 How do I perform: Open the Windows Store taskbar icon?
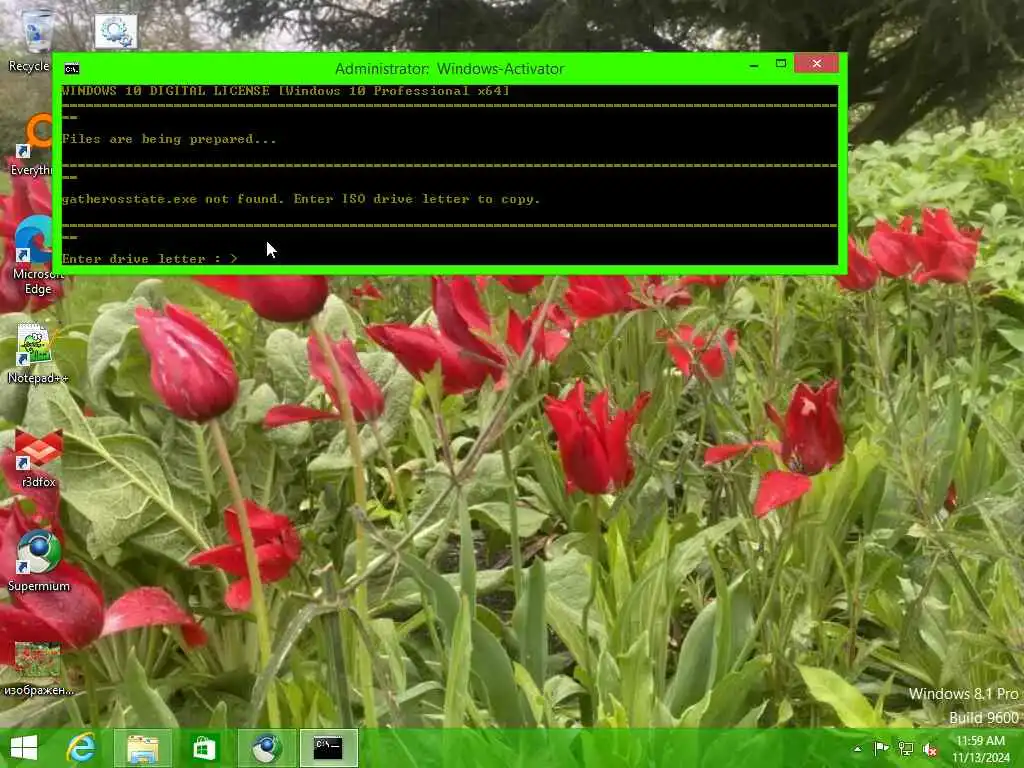click(204, 748)
